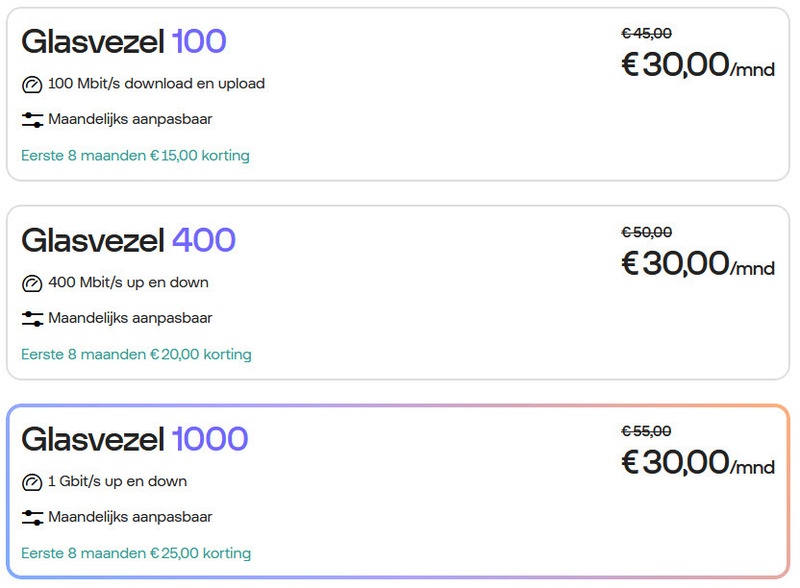Viewport: 800px width, 588px height.
Task: Select the Glasvezel 400 title
Action: pyautogui.click(x=129, y=240)
